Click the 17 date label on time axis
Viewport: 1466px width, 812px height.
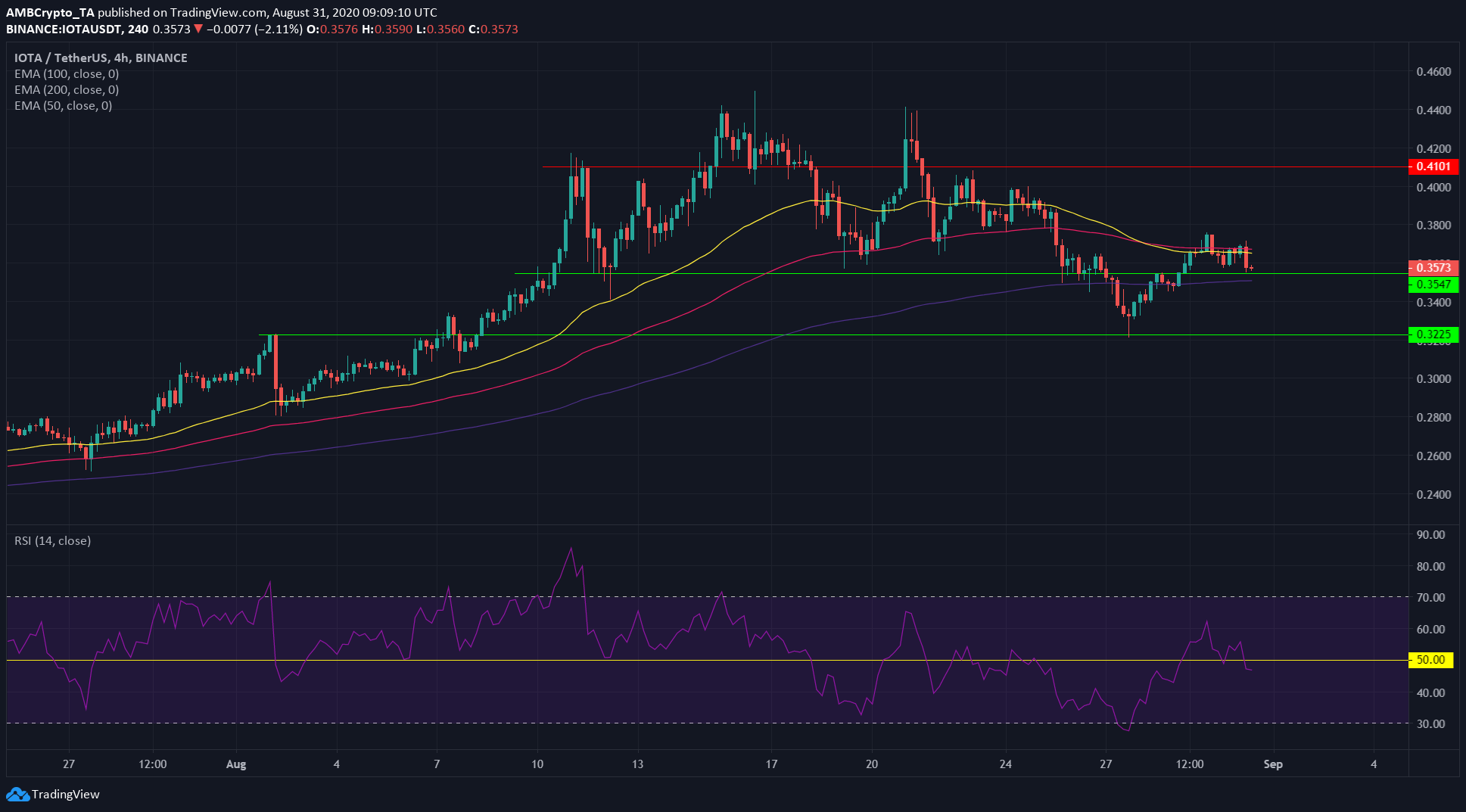pos(771,764)
